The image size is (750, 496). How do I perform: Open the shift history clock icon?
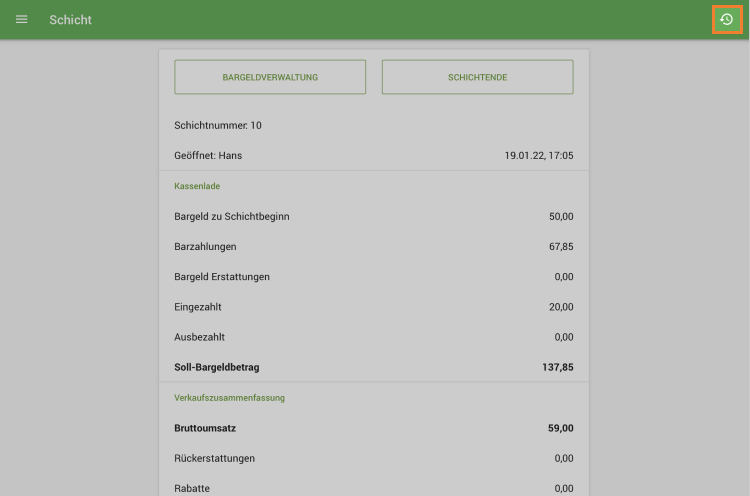[727, 19]
